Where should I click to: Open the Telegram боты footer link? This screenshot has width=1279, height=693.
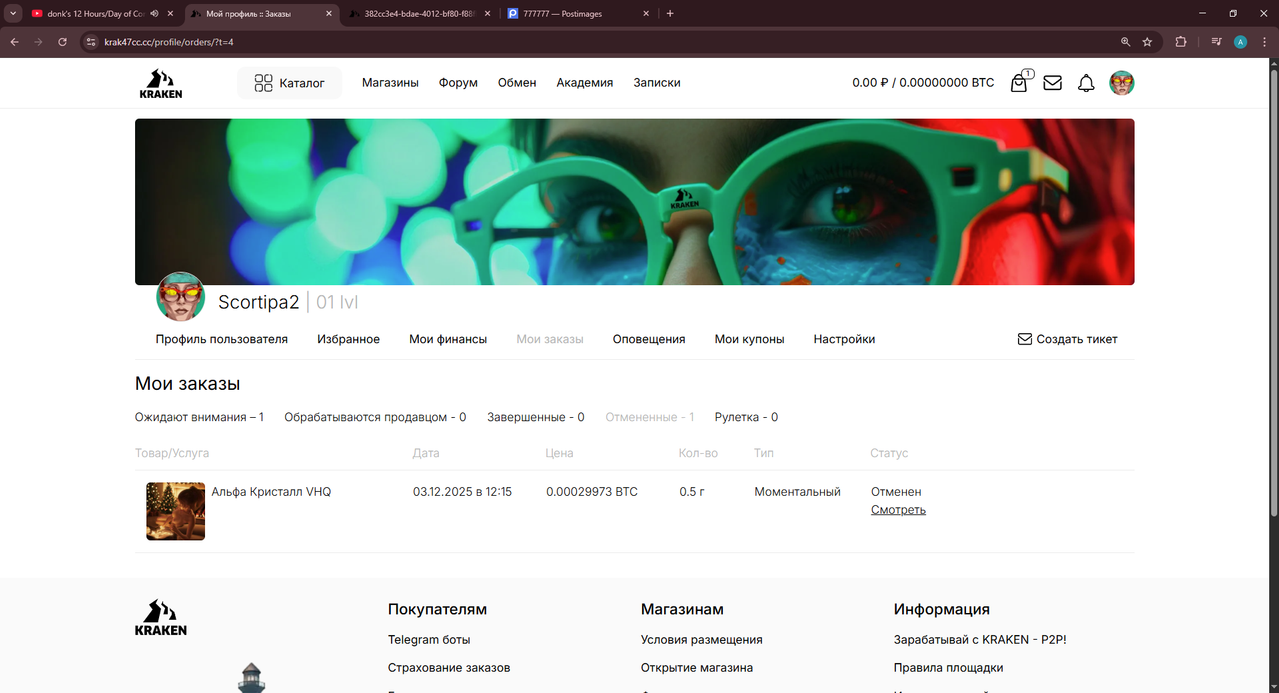(429, 640)
